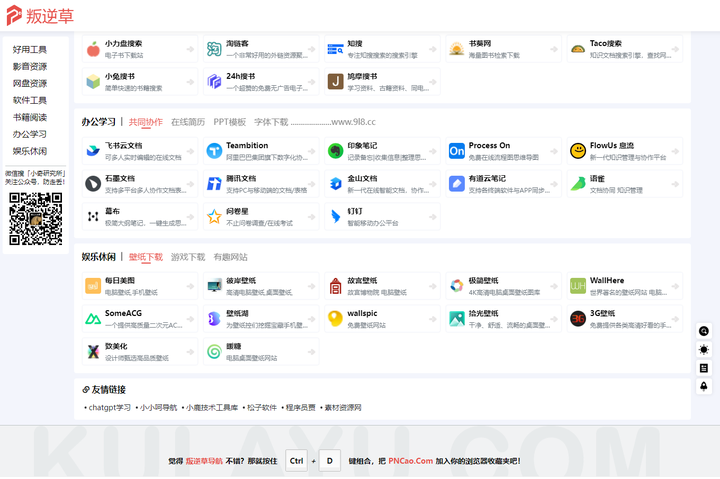Viewport: 720px width, 479px height.
Task: Select 办公学习 in sidebar
Action: tap(30, 134)
